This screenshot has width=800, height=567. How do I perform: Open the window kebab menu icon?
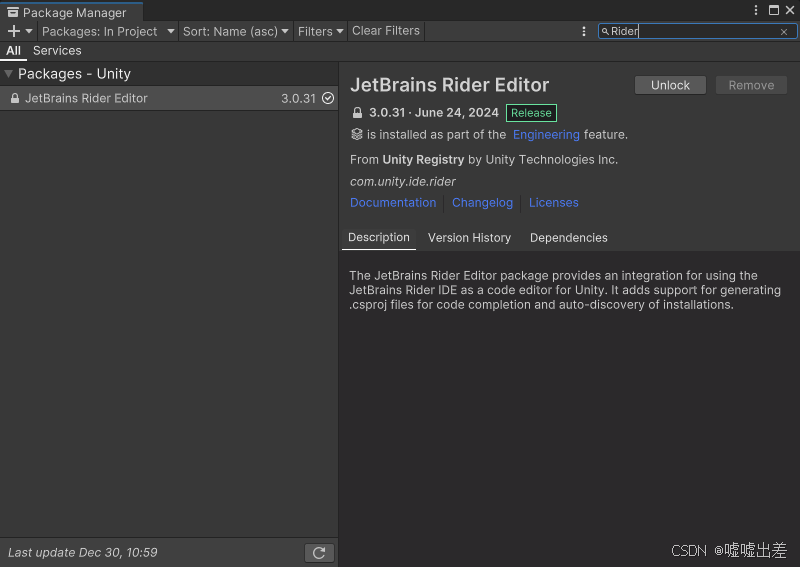[756, 10]
